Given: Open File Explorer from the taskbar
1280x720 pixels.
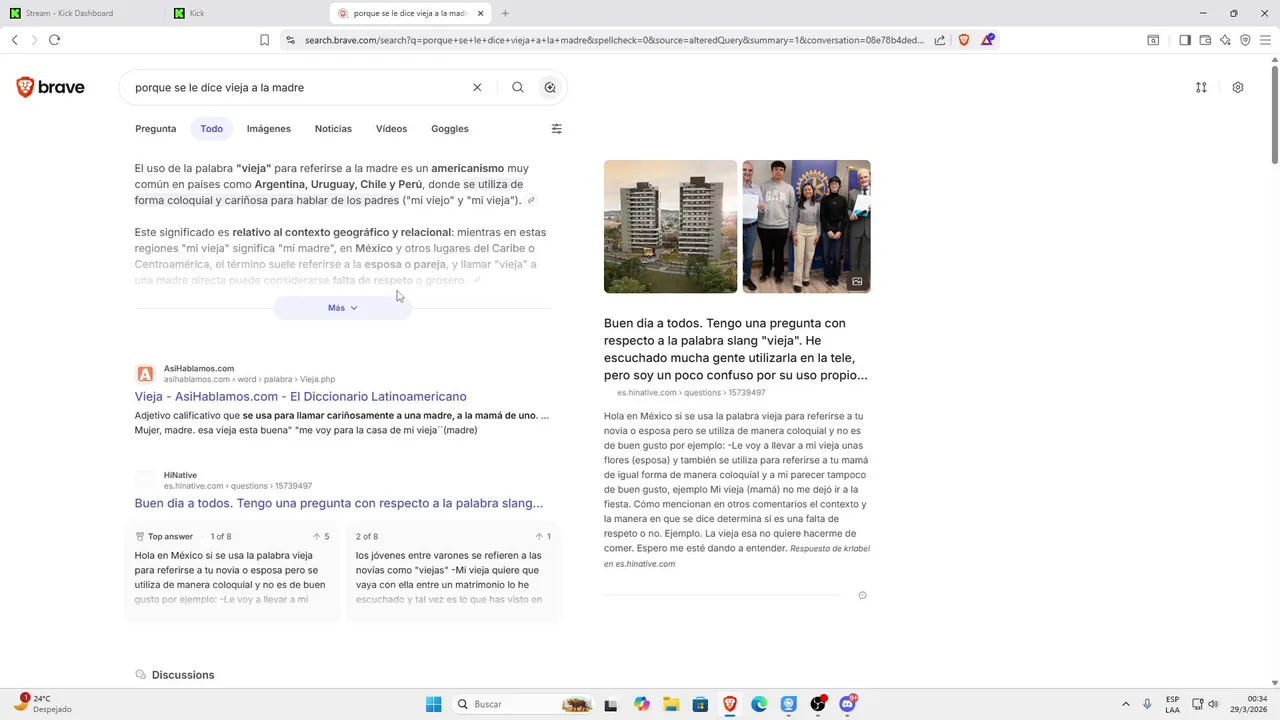Looking at the screenshot, I should click(671, 704).
